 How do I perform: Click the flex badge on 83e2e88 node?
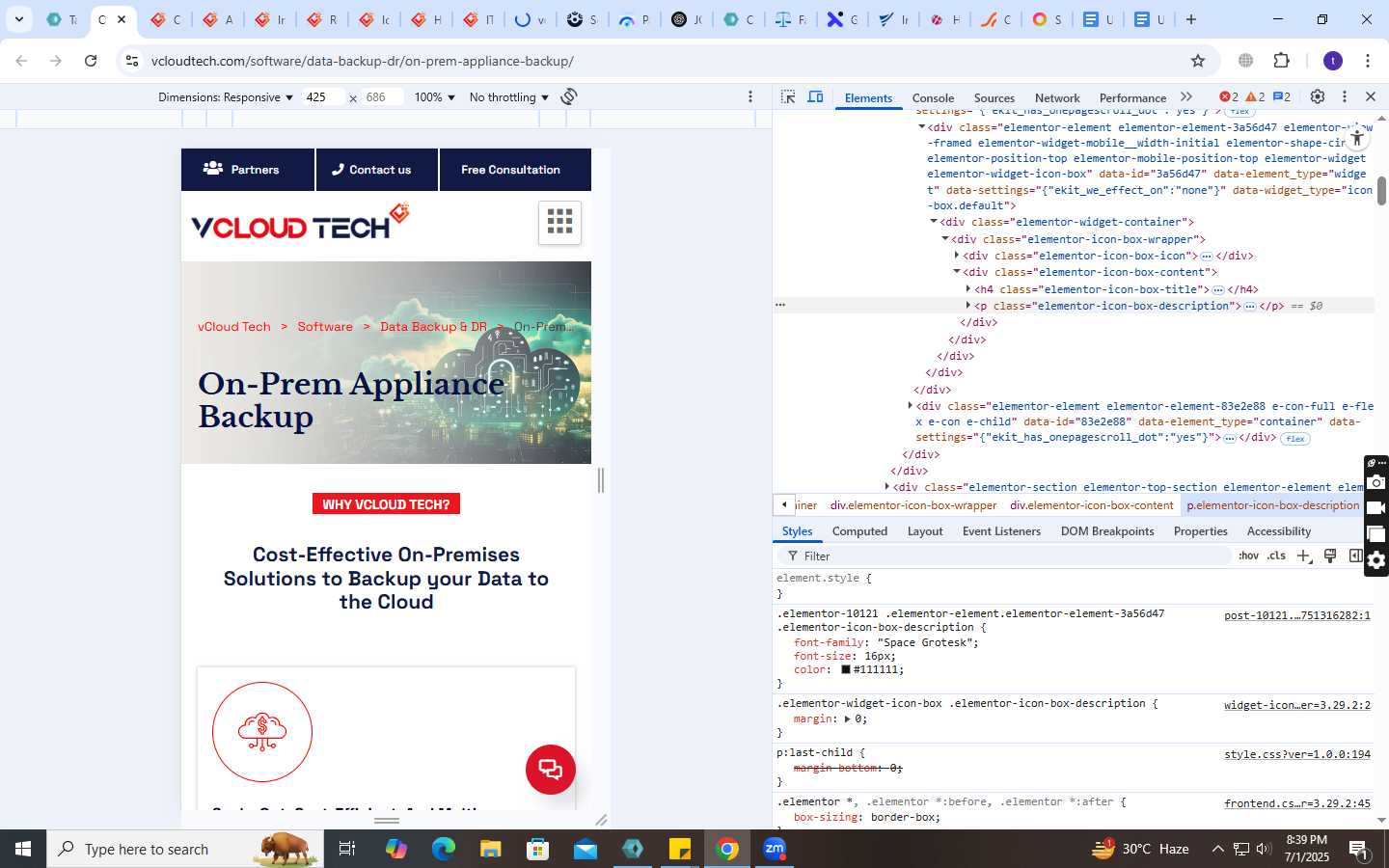pyautogui.click(x=1295, y=439)
